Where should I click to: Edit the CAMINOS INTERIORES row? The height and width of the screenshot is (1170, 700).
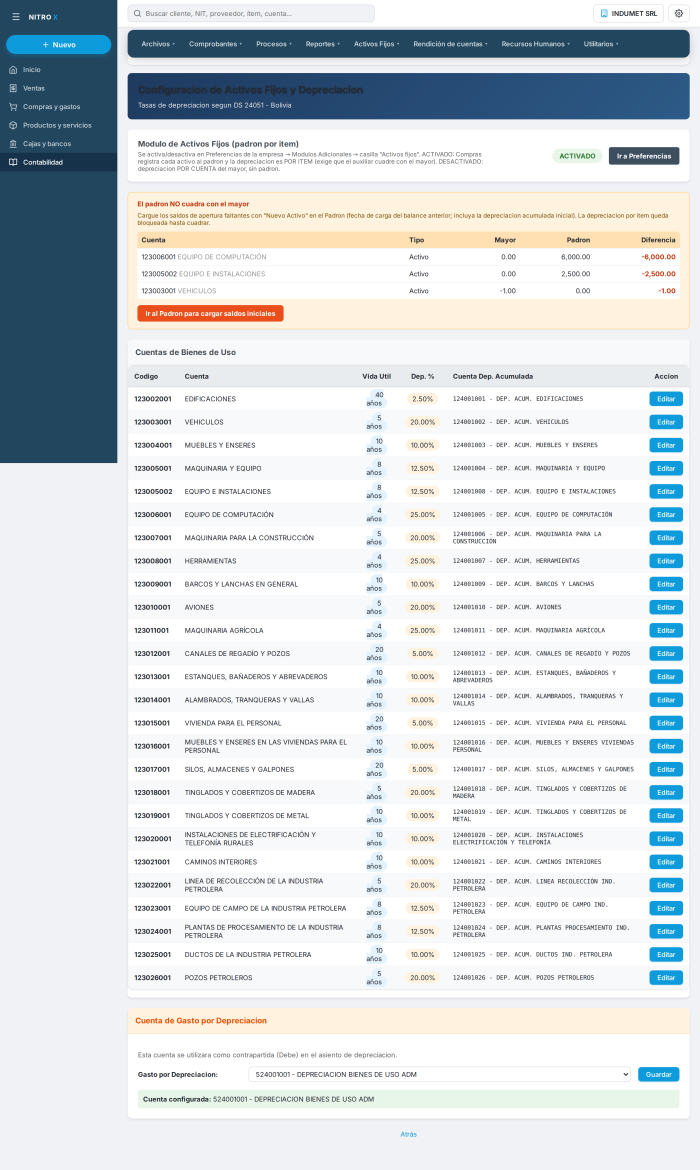666,862
